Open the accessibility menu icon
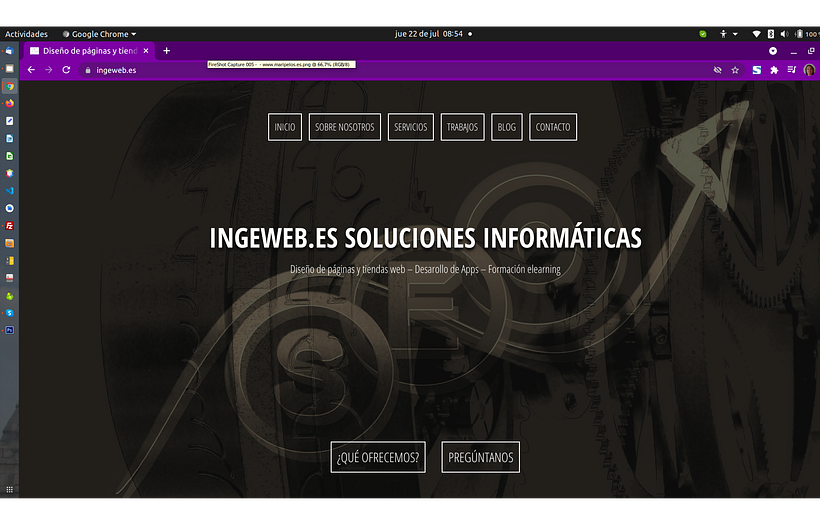820x524 pixels. (723, 34)
